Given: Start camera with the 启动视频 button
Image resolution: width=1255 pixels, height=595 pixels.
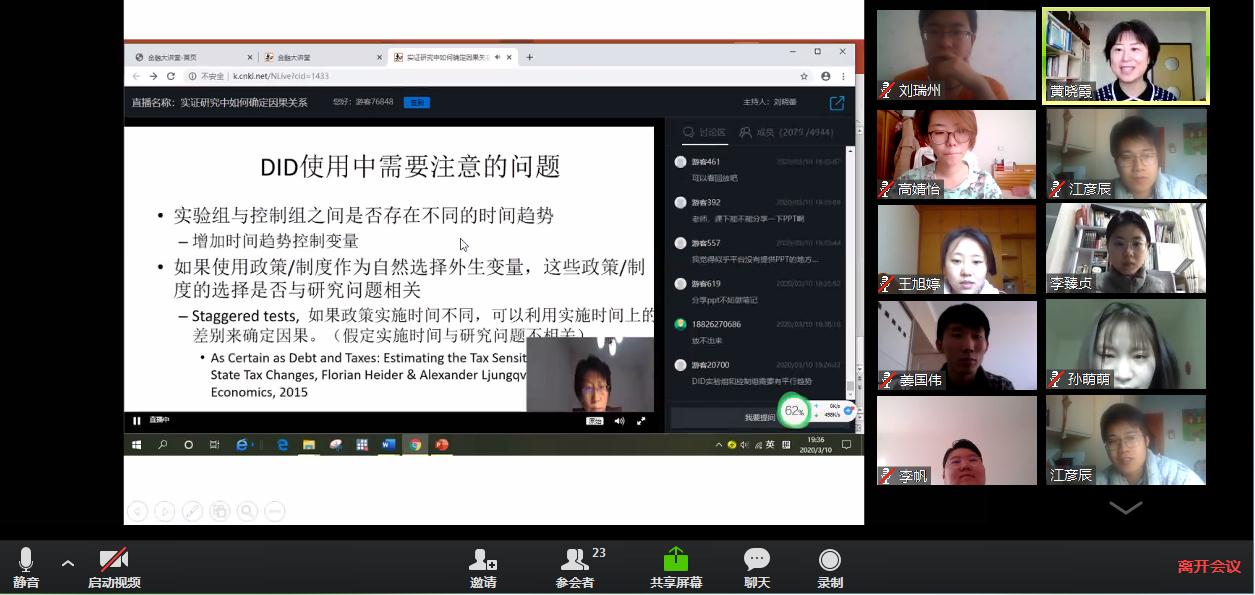Looking at the screenshot, I should click(x=113, y=566).
